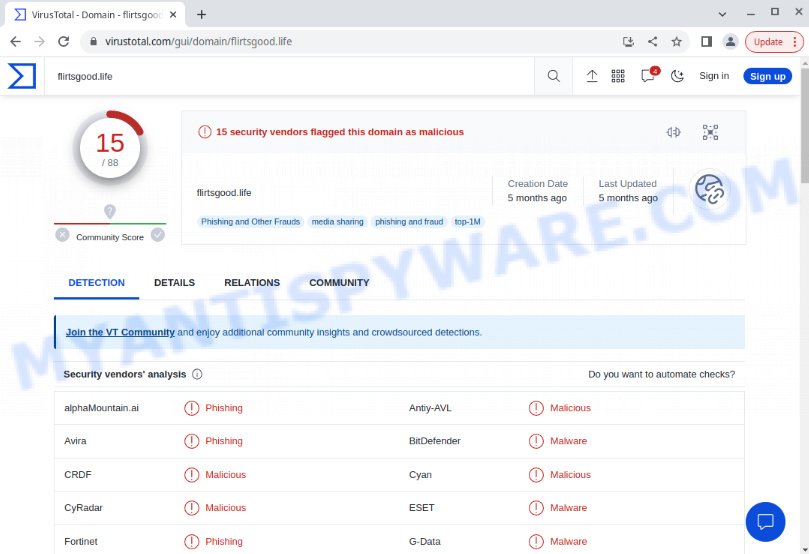Click info icon beside Security vendors' analysis

point(197,374)
